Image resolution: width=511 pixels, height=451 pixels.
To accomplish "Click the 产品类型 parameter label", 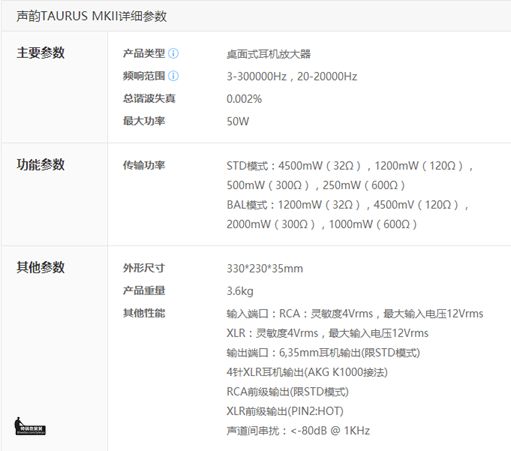I will (144, 53).
